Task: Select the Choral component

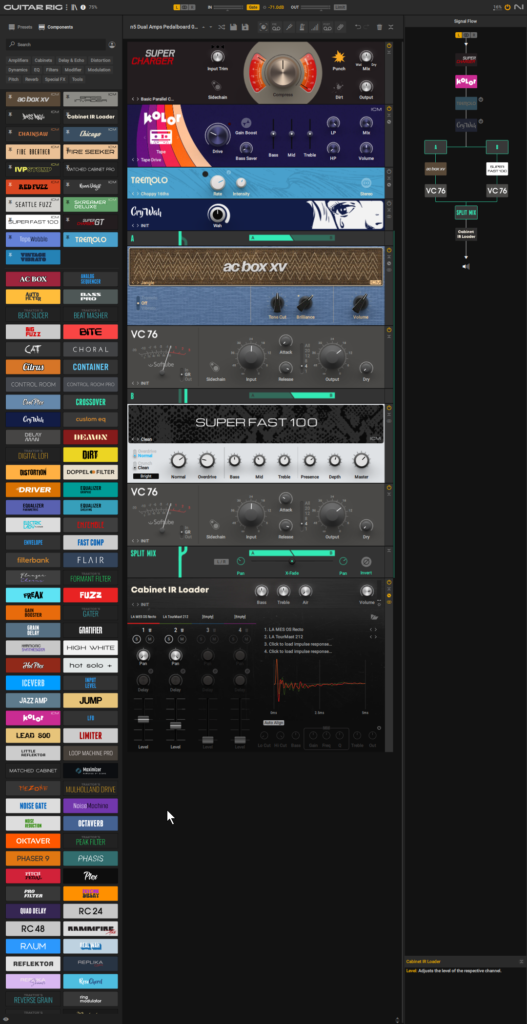Action: pos(90,349)
